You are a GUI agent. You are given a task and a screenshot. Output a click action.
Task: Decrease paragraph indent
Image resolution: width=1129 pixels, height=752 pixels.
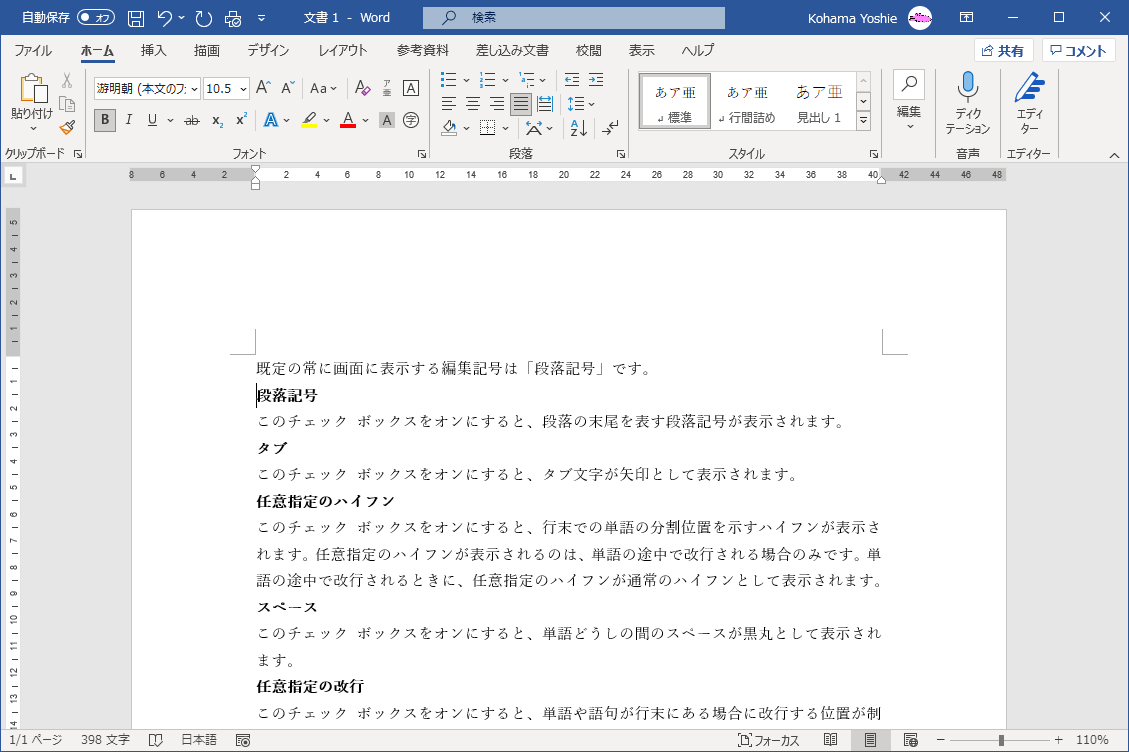click(x=572, y=80)
